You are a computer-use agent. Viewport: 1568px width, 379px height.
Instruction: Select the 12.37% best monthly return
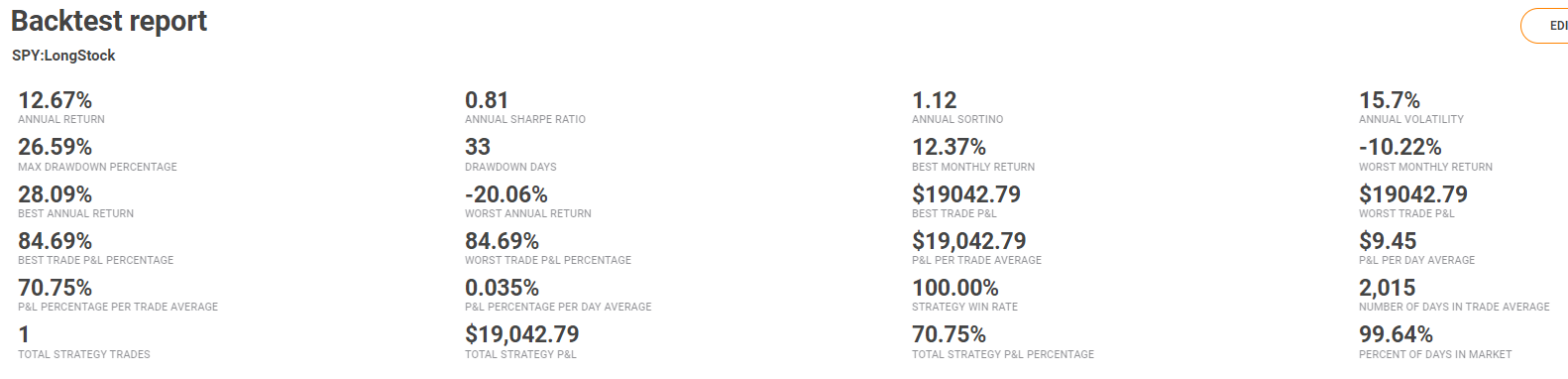click(949, 147)
